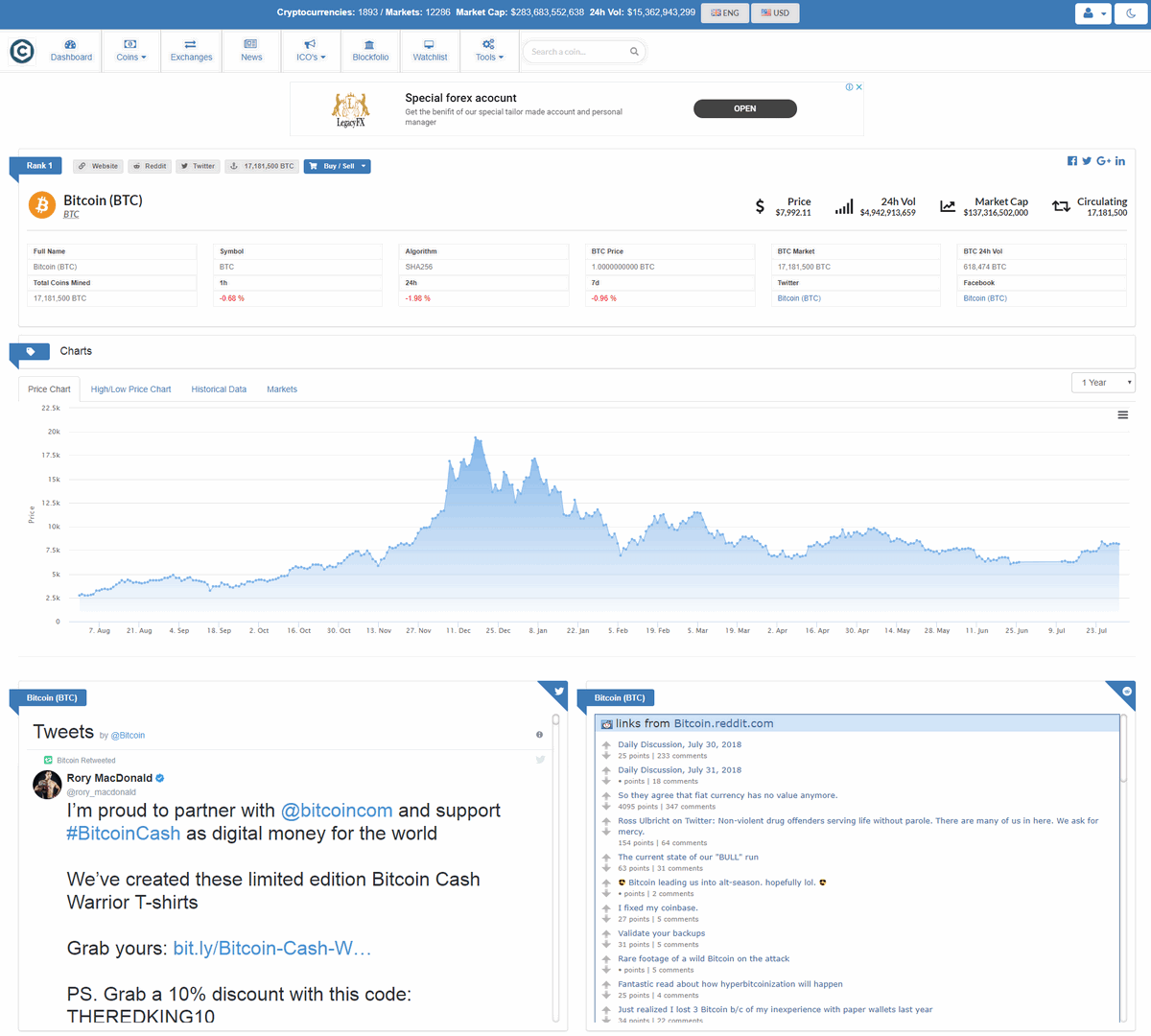Open the 1 Year time range dropdown

point(1103,383)
